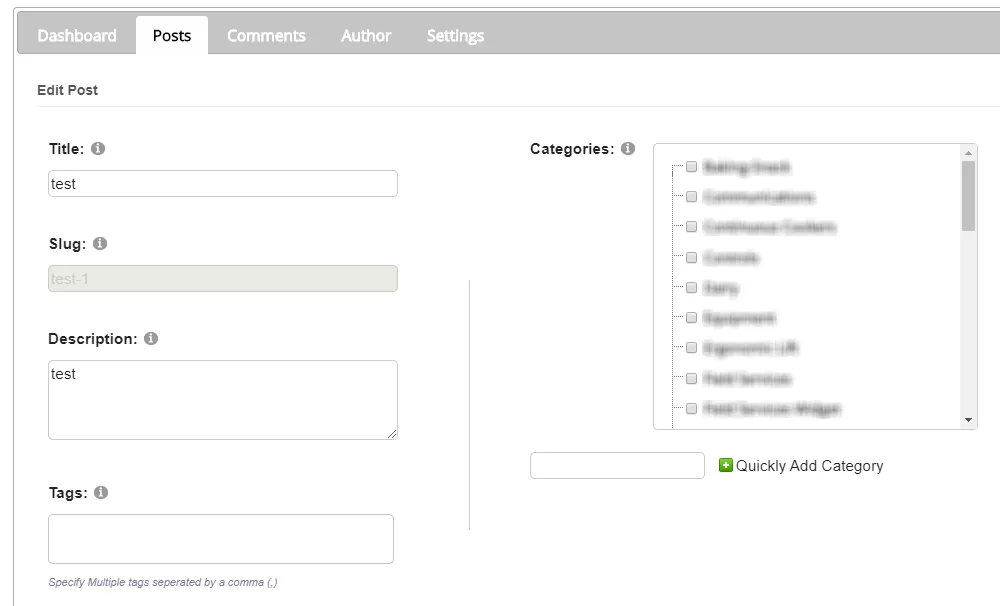Go to the Author tab
The height and width of the screenshot is (606, 1000).
[366, 36]
